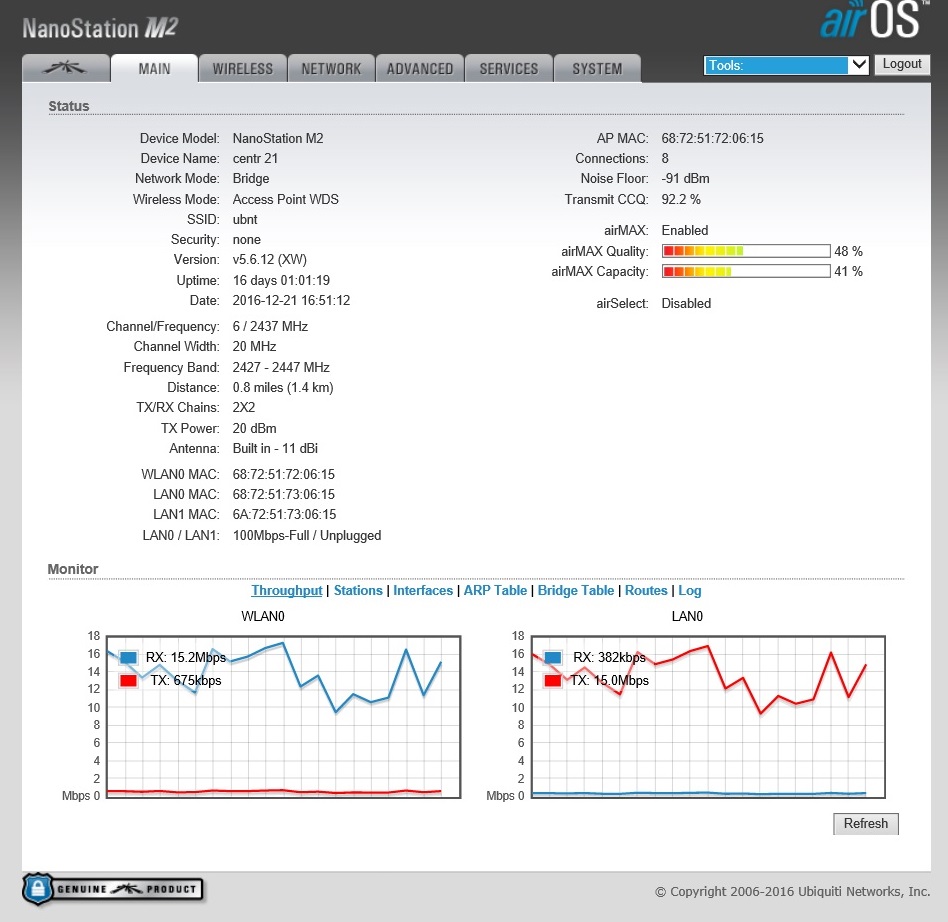
Task: Expand the Tools dropdown
Action: (786, 65)
